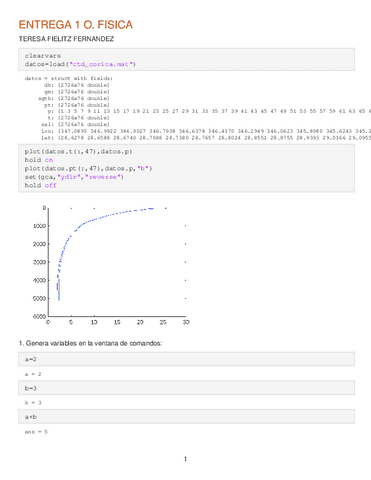Click the title 'ENTREGA 1 O. FISICA'
Screen dimensions: 371x480
pyautogui.click(x=76, y=25)
